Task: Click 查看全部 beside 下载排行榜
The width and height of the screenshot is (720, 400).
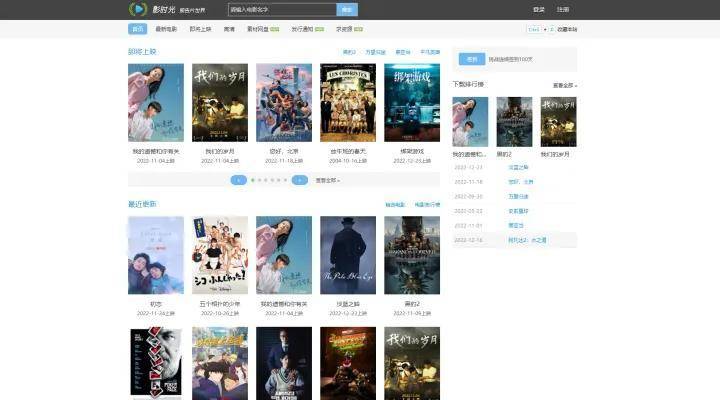Action: coord(565,85)
